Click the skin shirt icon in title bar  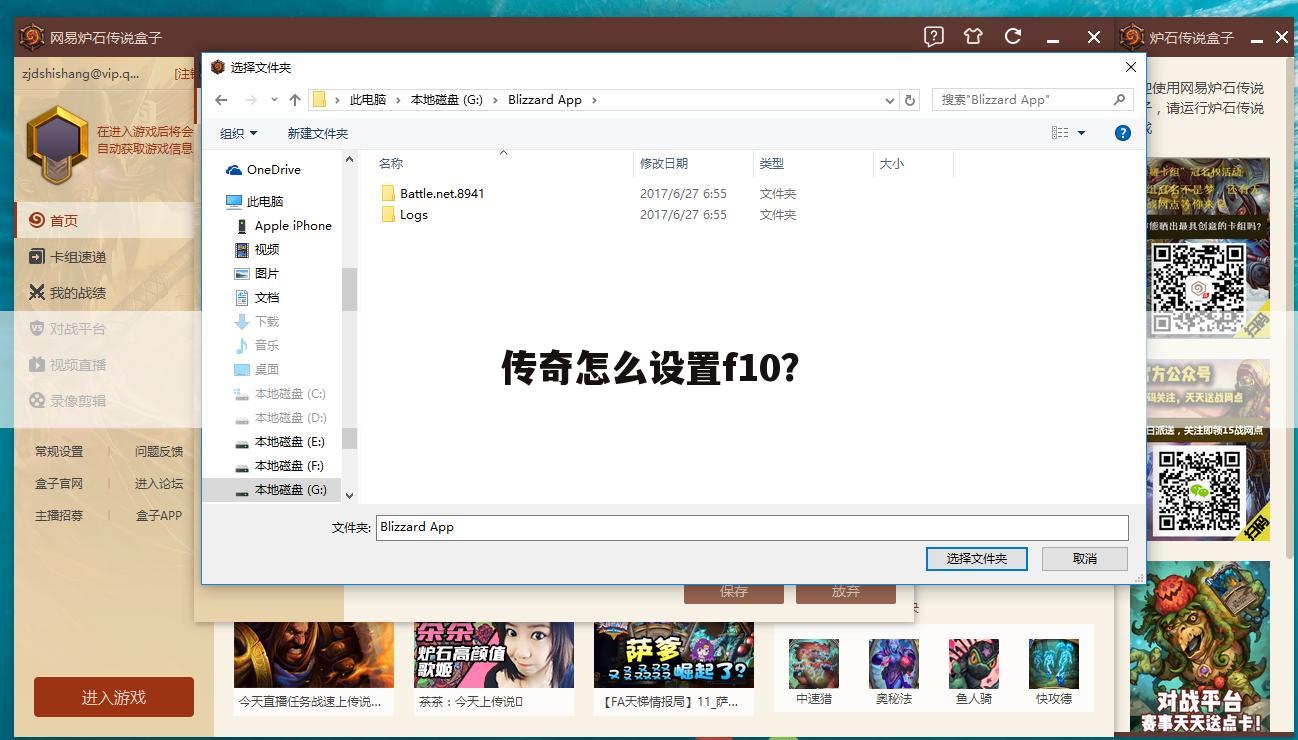(x=973, y=37)
